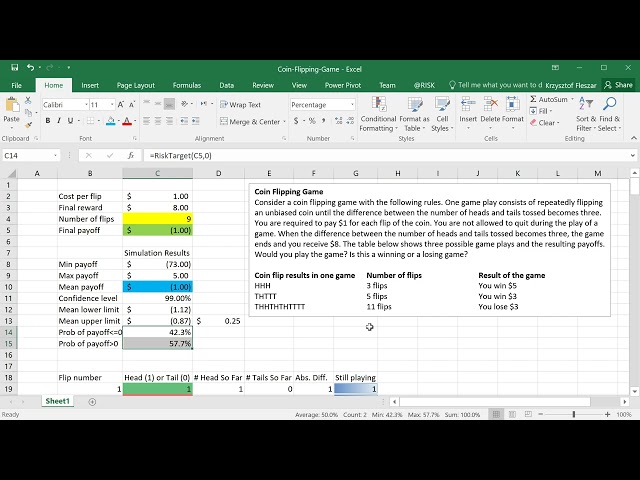Toggle Align Left for the cell
Image resolution: width=640 pixels, height=480 pixels.
tap(147, 121)
